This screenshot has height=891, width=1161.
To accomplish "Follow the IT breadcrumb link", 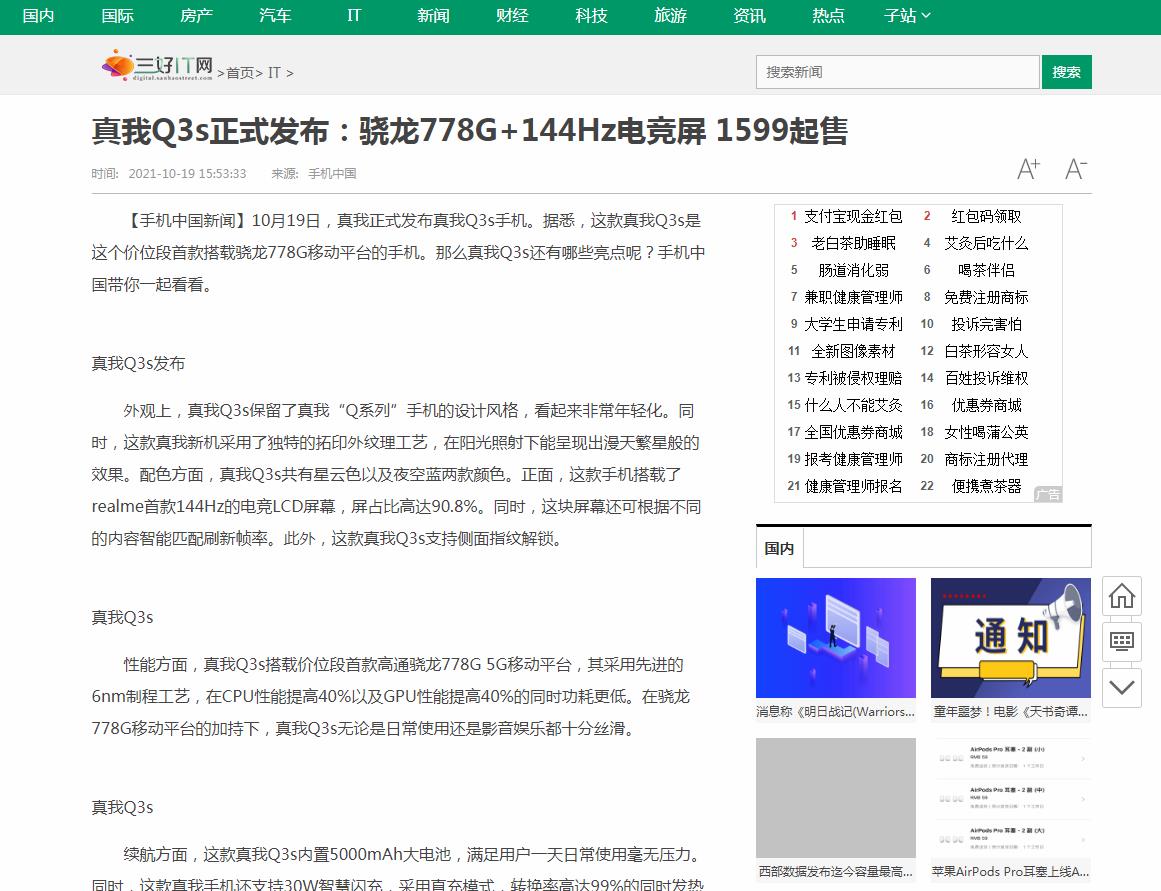I will click(x=274, y=73).
